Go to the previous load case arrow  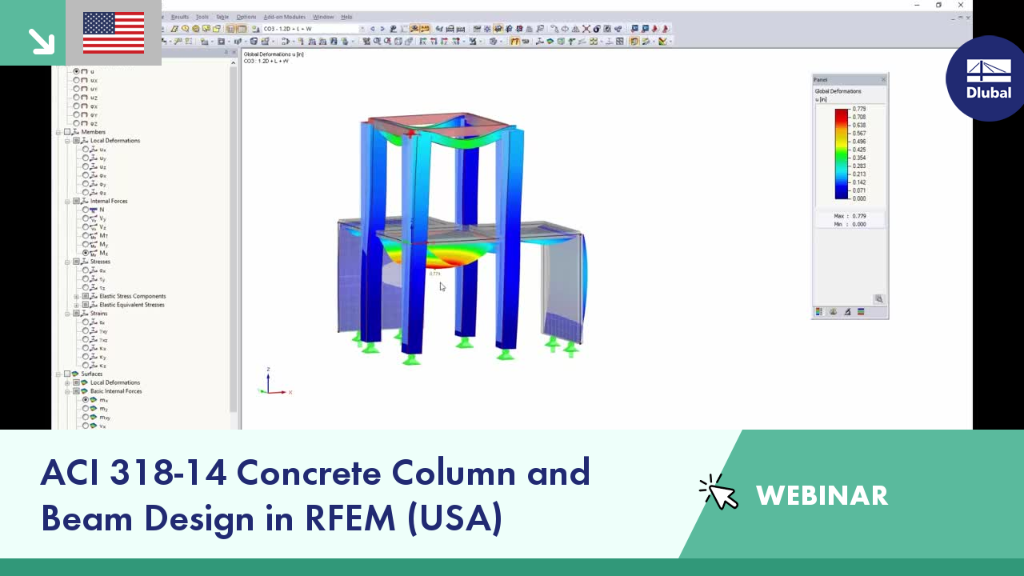pos(373,29)
